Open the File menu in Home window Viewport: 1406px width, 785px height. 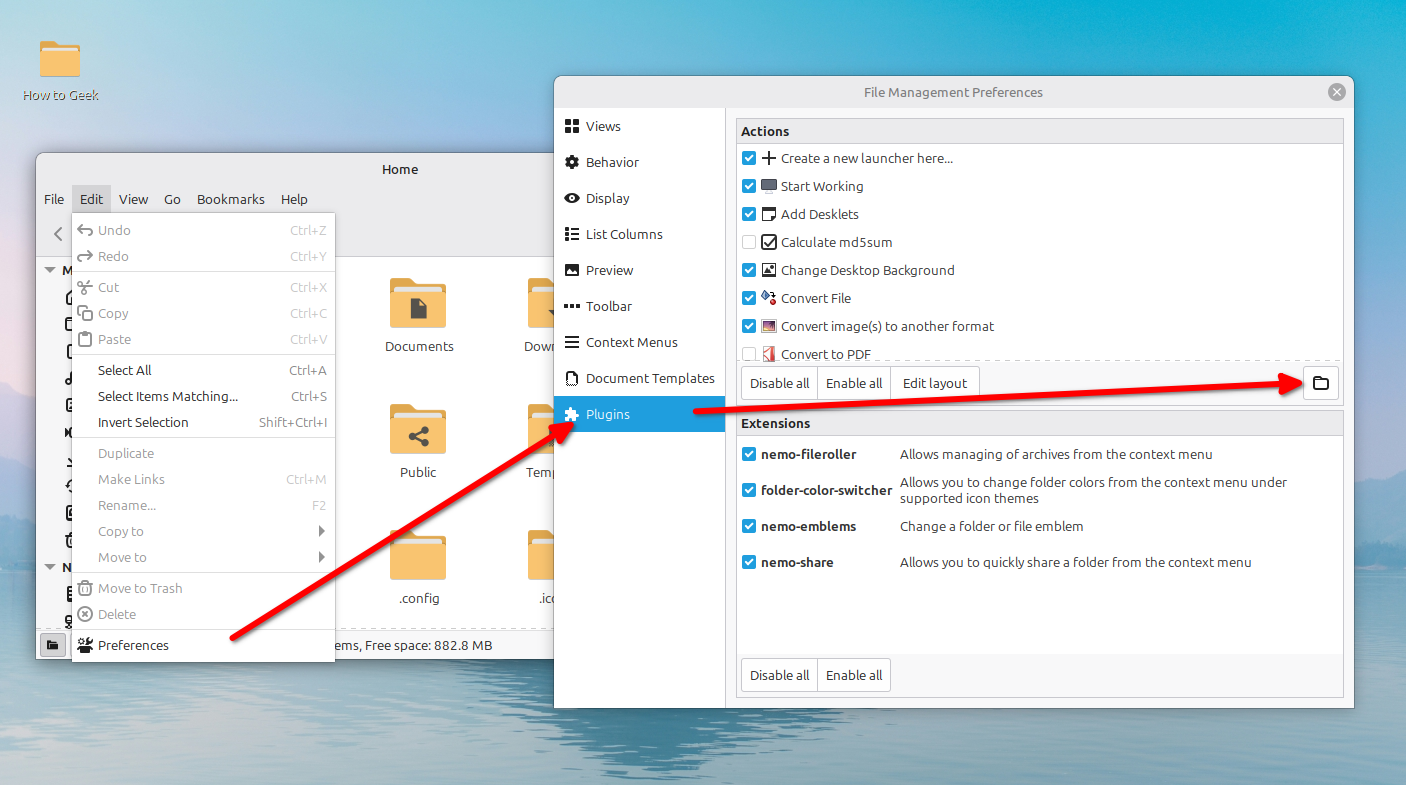coord(54,199)
